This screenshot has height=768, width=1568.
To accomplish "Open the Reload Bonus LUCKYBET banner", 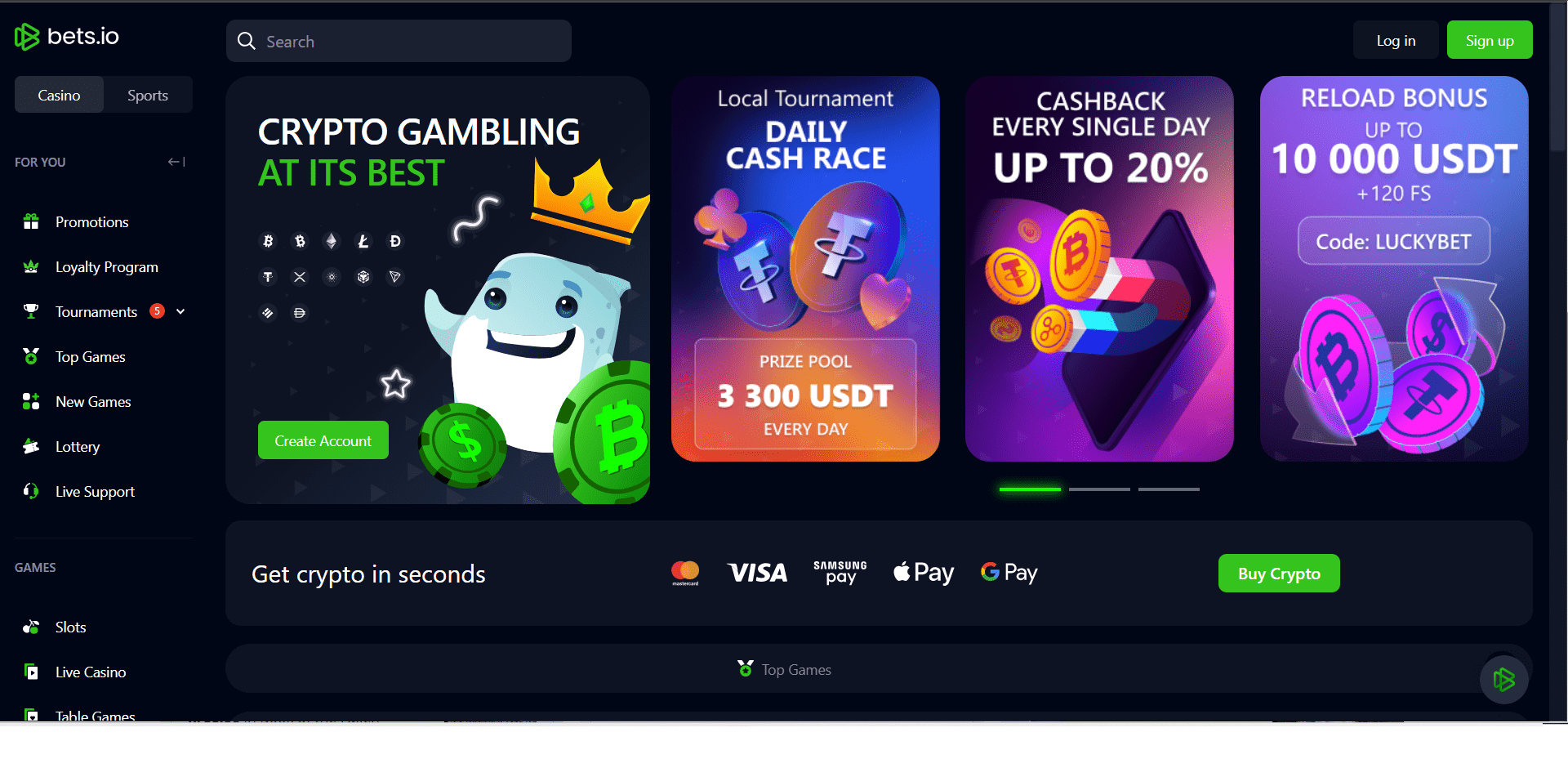I will pyautogui.click(x=1394, y=269).
